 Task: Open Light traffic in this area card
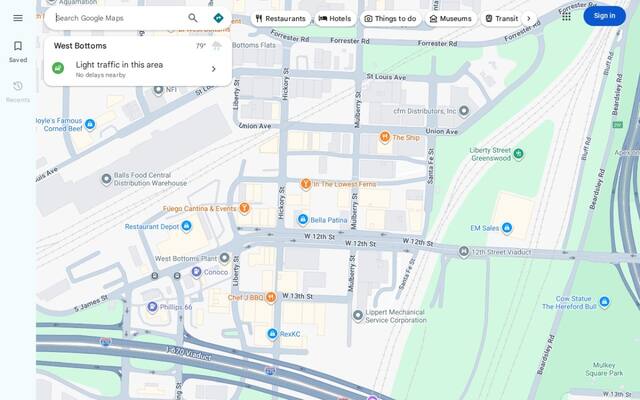[x=138, y=69]
